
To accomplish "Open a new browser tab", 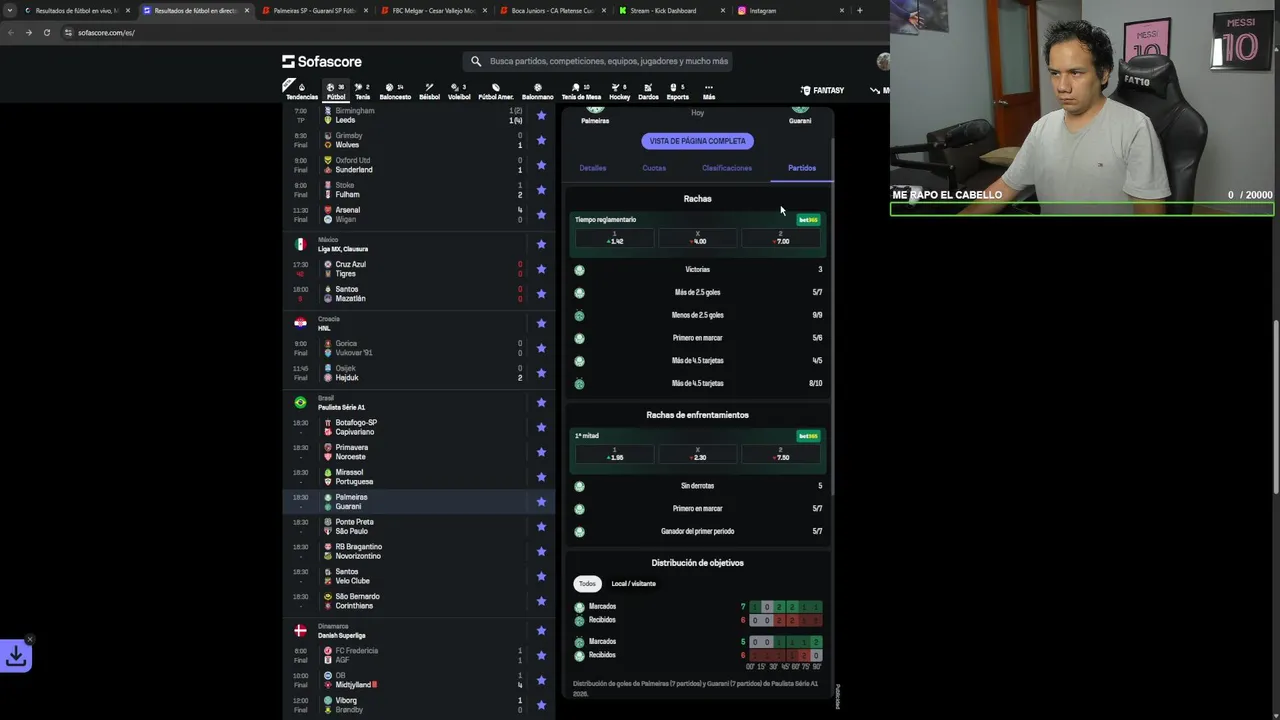I will (x=859, y=11).
